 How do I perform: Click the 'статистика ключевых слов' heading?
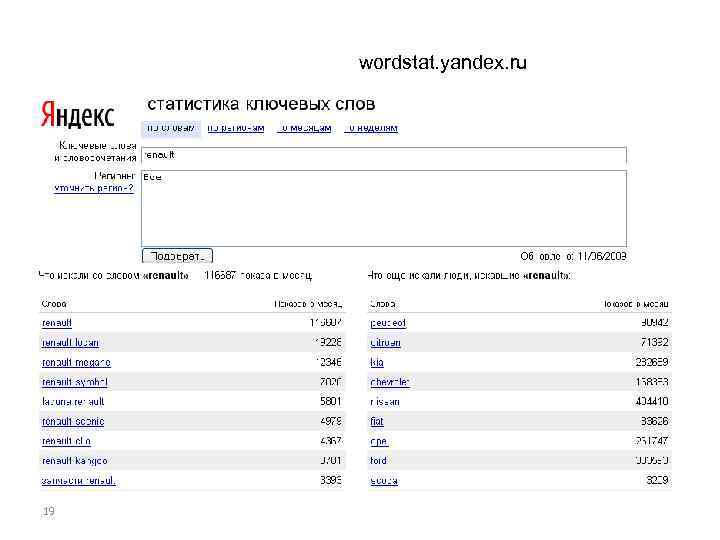click(x=261, y=104)
